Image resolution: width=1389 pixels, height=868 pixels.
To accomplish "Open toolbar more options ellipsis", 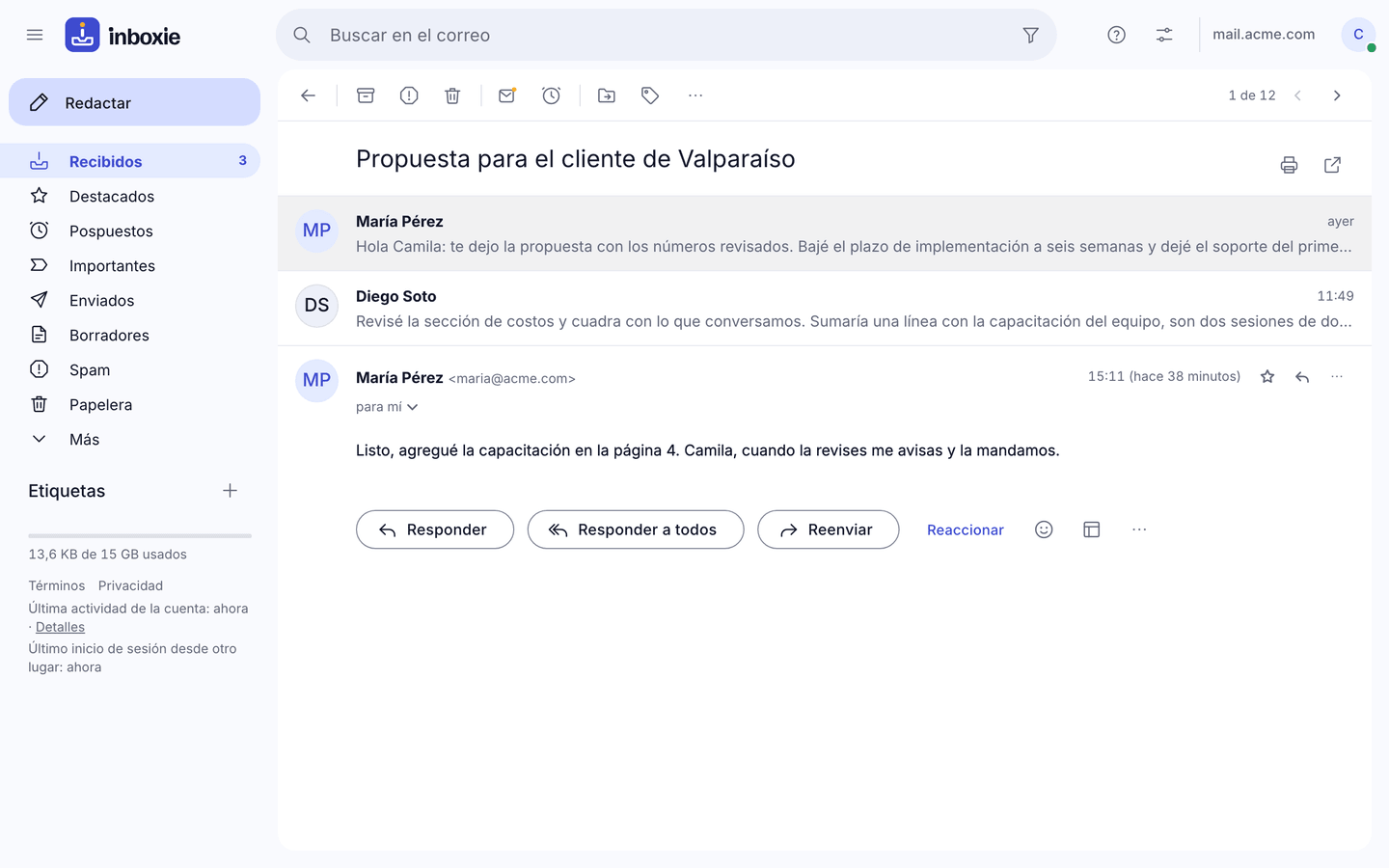I will [695, 95].
